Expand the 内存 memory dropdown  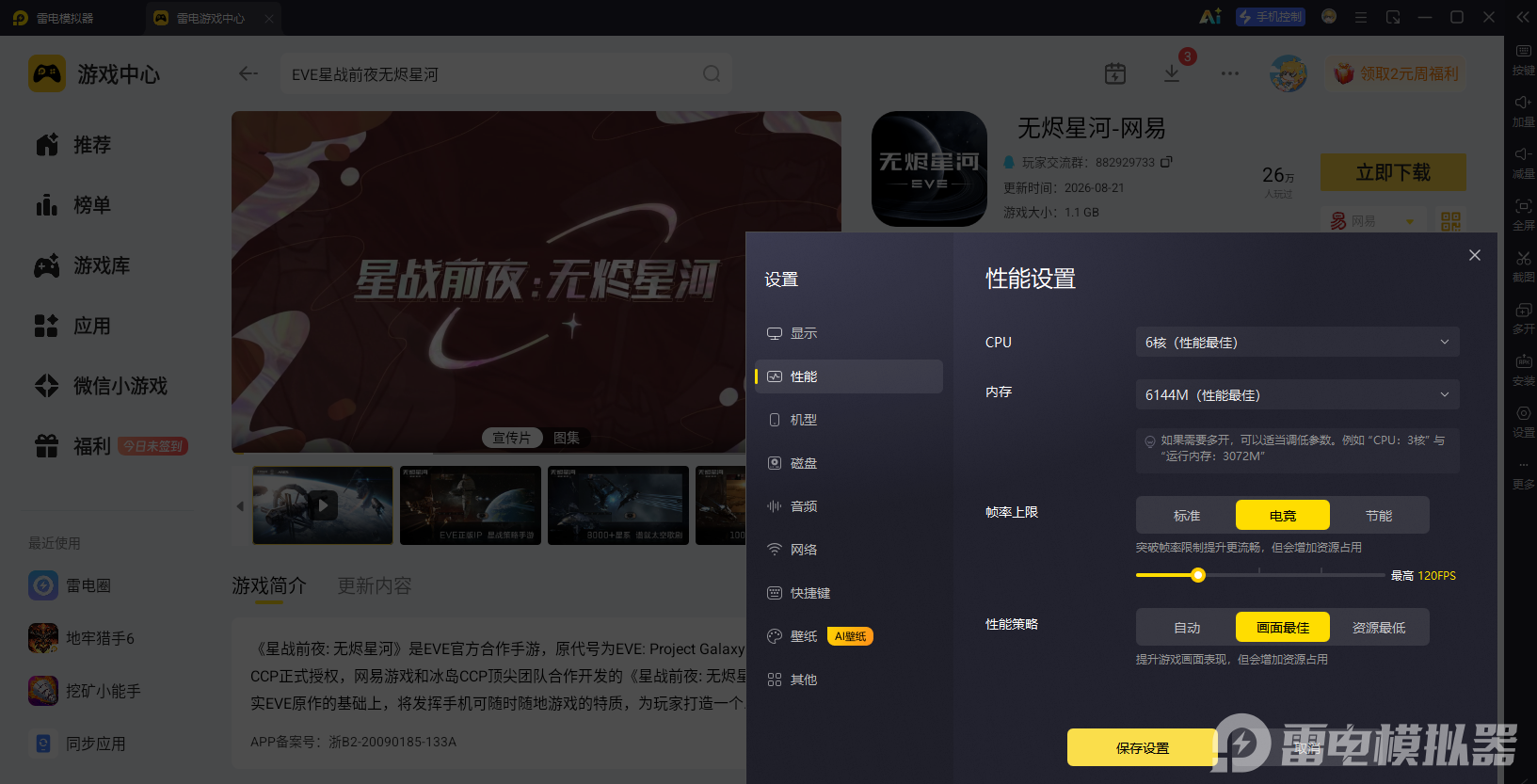click(x=1298, y=394)
